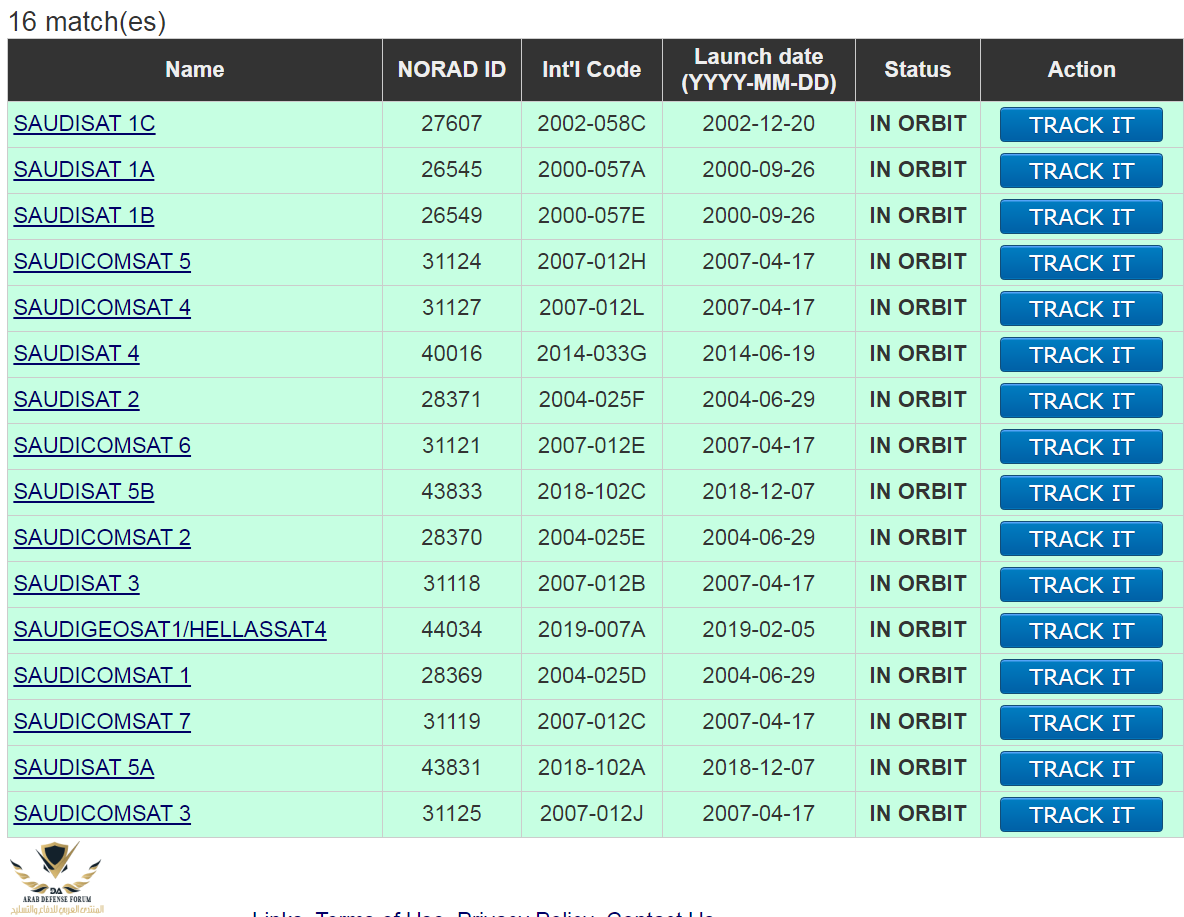Select international code 2007-012L

coord(591,308)
